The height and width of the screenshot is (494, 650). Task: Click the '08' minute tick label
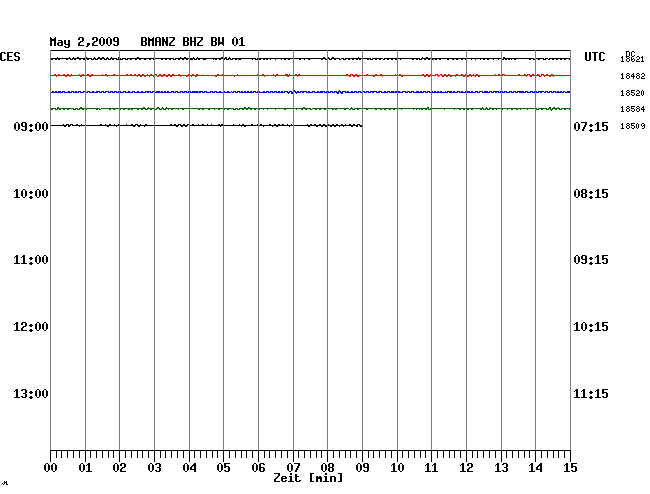tap(327, 468)
